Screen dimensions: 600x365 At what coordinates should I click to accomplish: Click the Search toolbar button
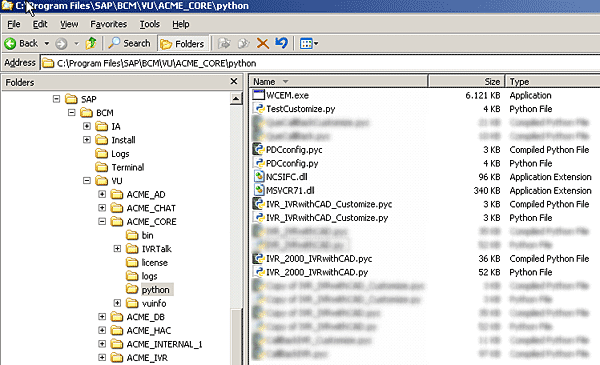129,43
